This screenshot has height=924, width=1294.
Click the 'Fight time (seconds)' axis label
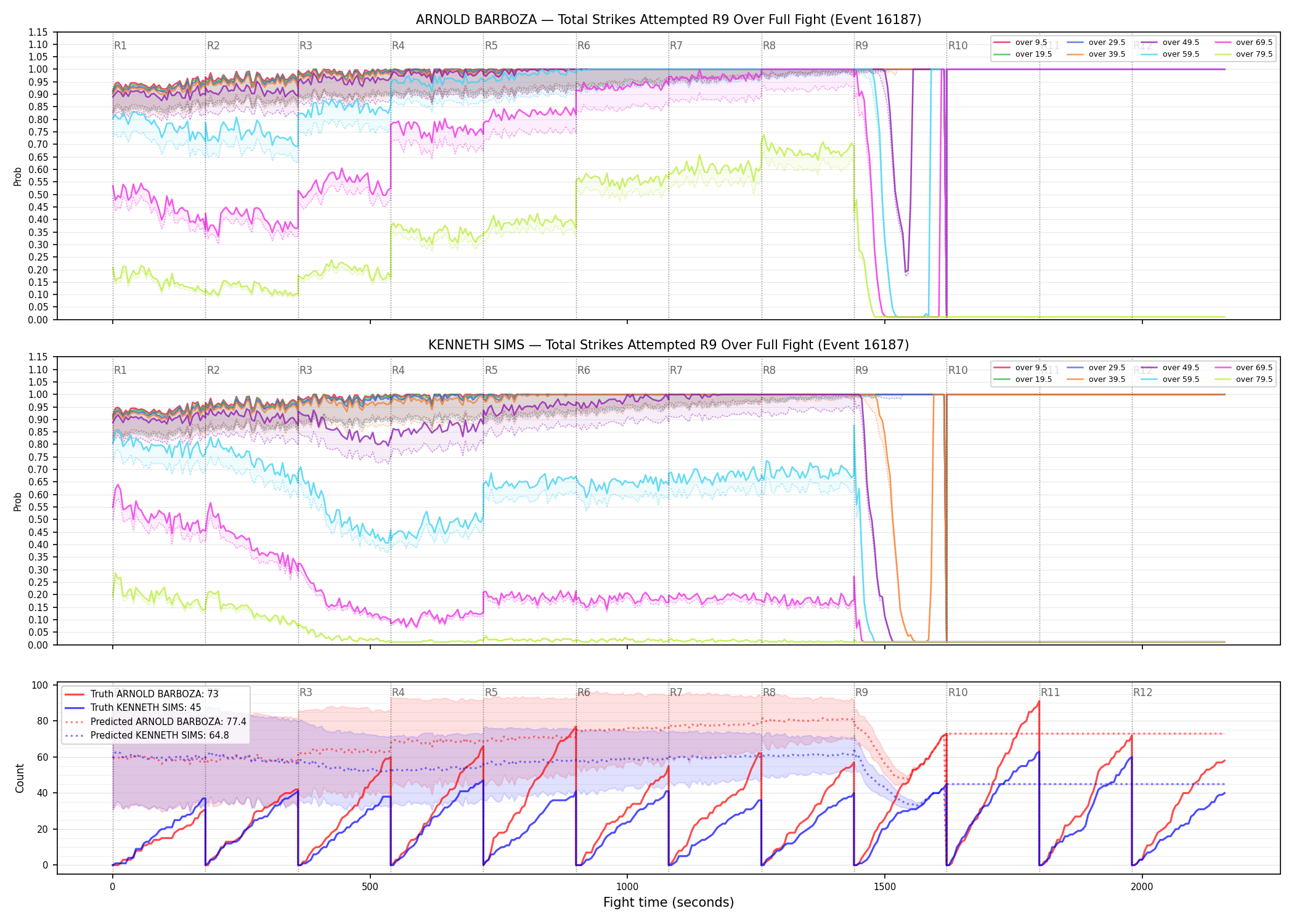pos(669,902)
